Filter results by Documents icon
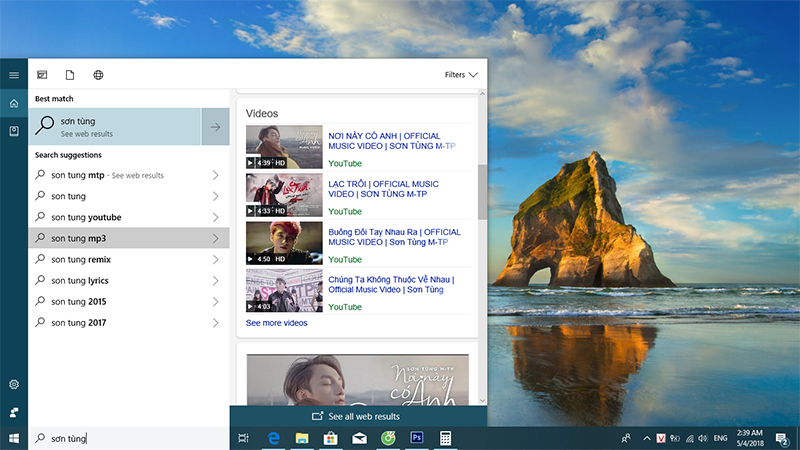This screenshot has width=800, height=450. (x=70, y=75)
